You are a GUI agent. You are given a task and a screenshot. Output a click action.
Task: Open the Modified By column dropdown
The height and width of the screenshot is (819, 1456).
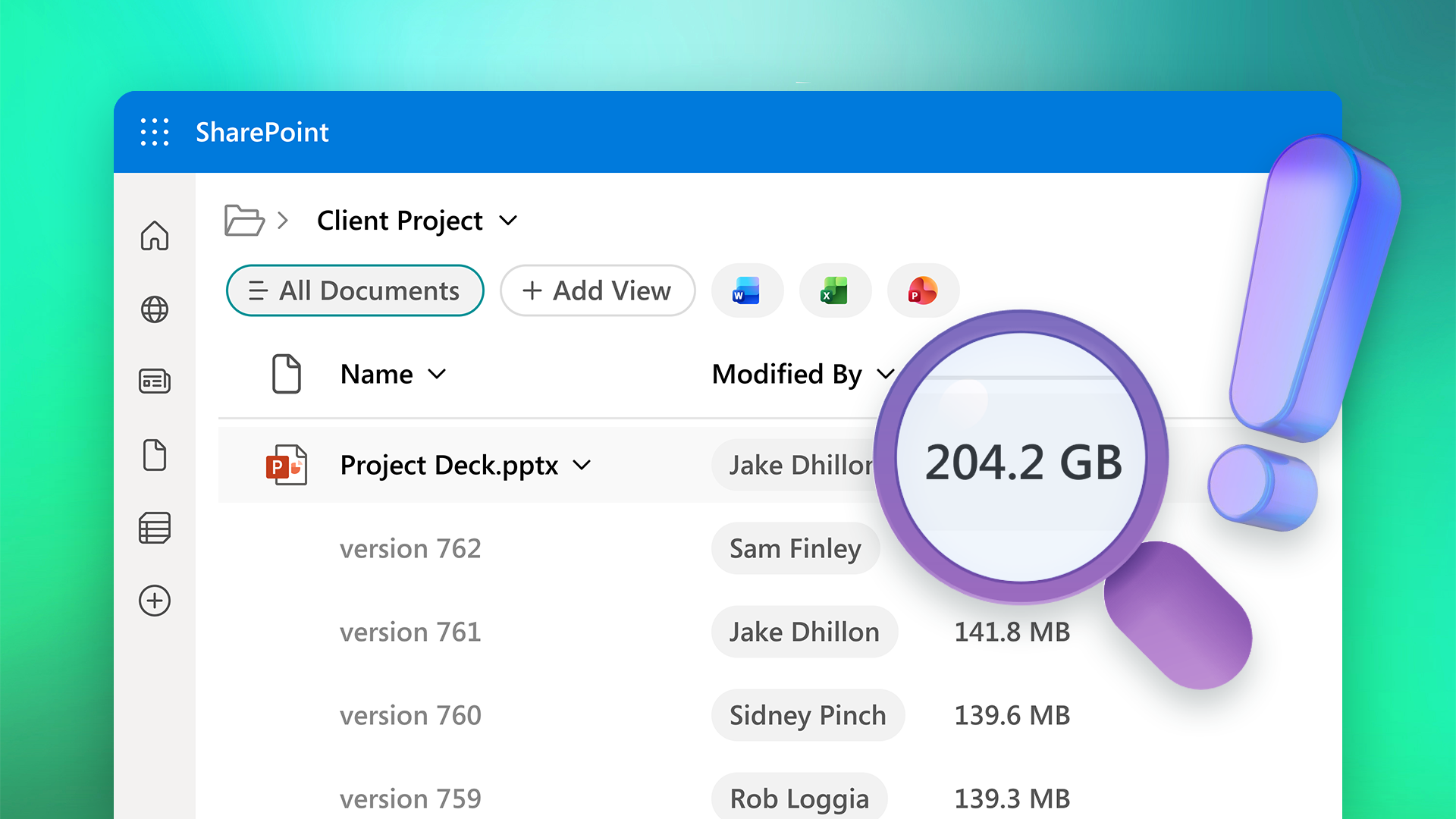tap(885, 374)
